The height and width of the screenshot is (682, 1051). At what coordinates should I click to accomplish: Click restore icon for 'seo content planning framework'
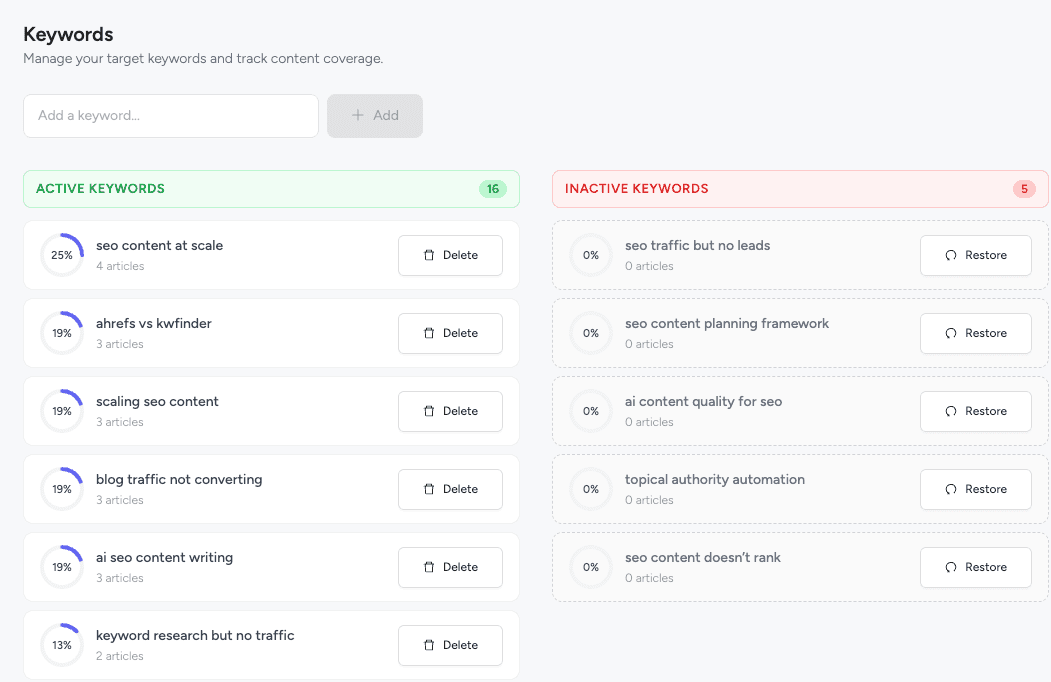[x=951, y=333]
